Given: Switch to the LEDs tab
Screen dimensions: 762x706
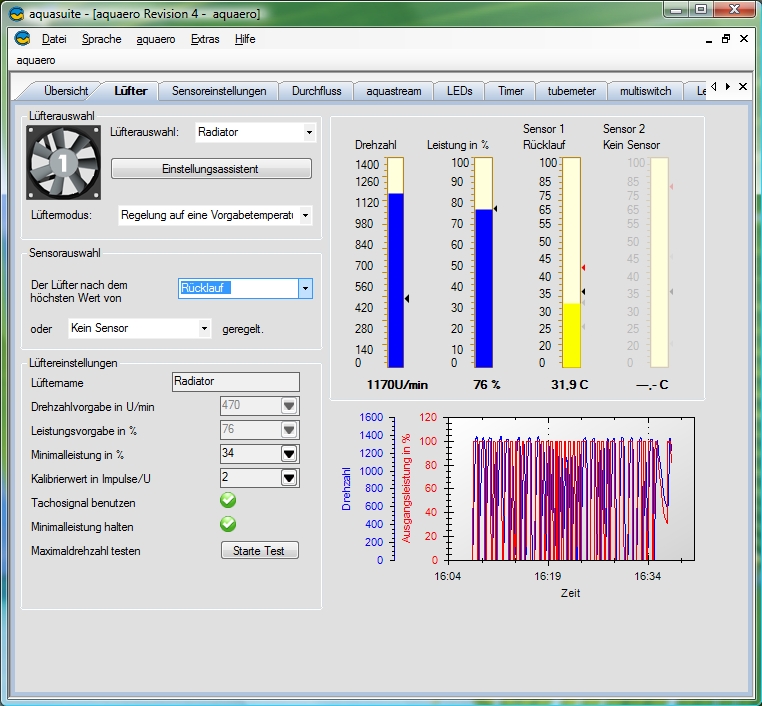Looking at the screenshot, I should (459, 91).
